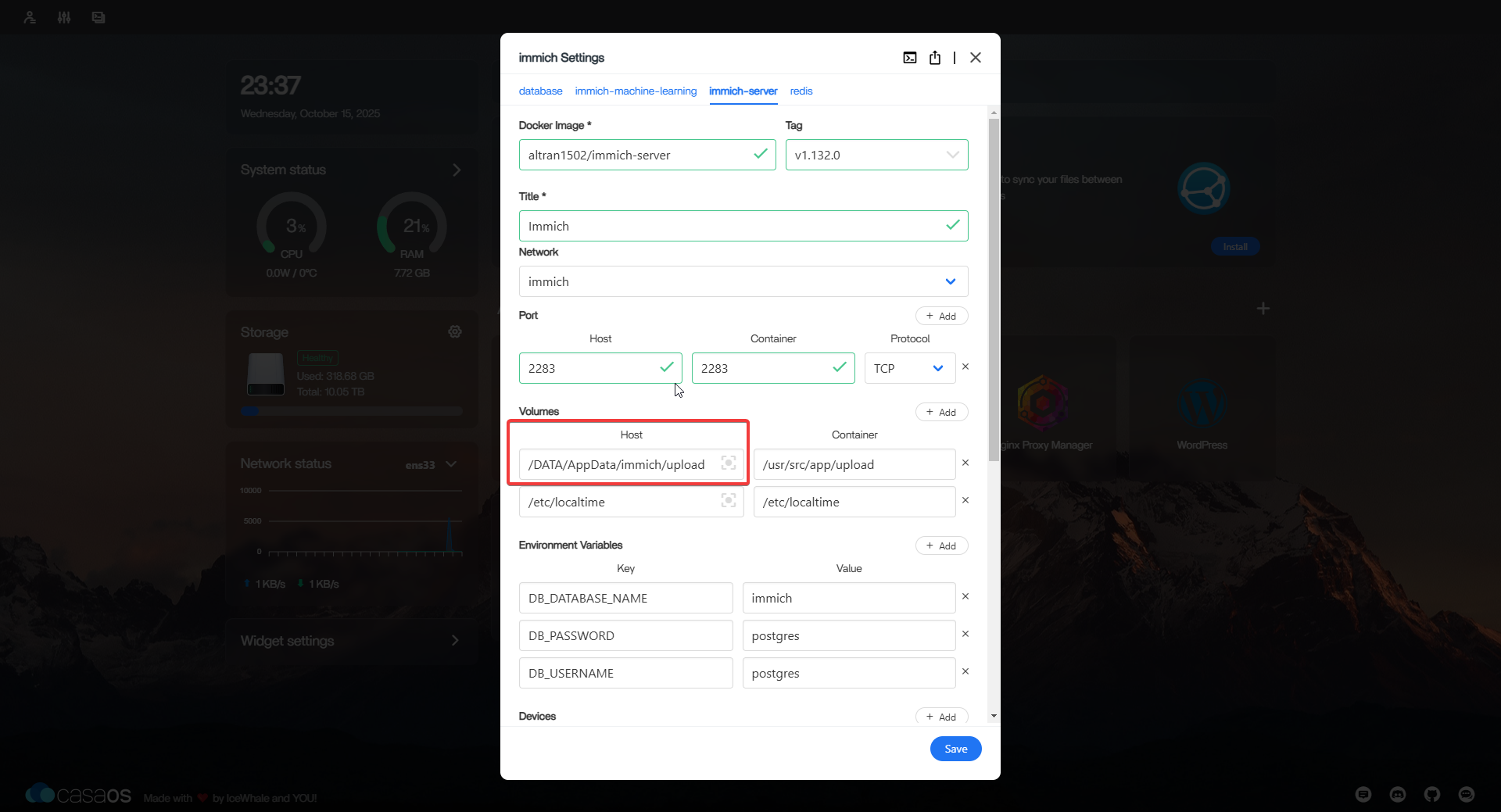Remove the 2283 port mapping
Viewport: 1501px width, 812px height.
[x=965, y=367]
